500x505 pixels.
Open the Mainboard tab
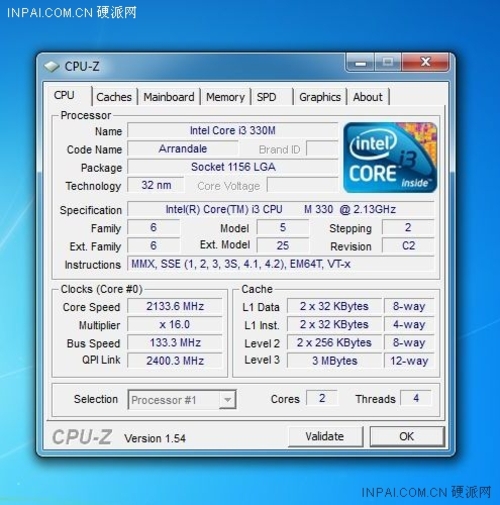pyautogui.click(x=169, y=97)
